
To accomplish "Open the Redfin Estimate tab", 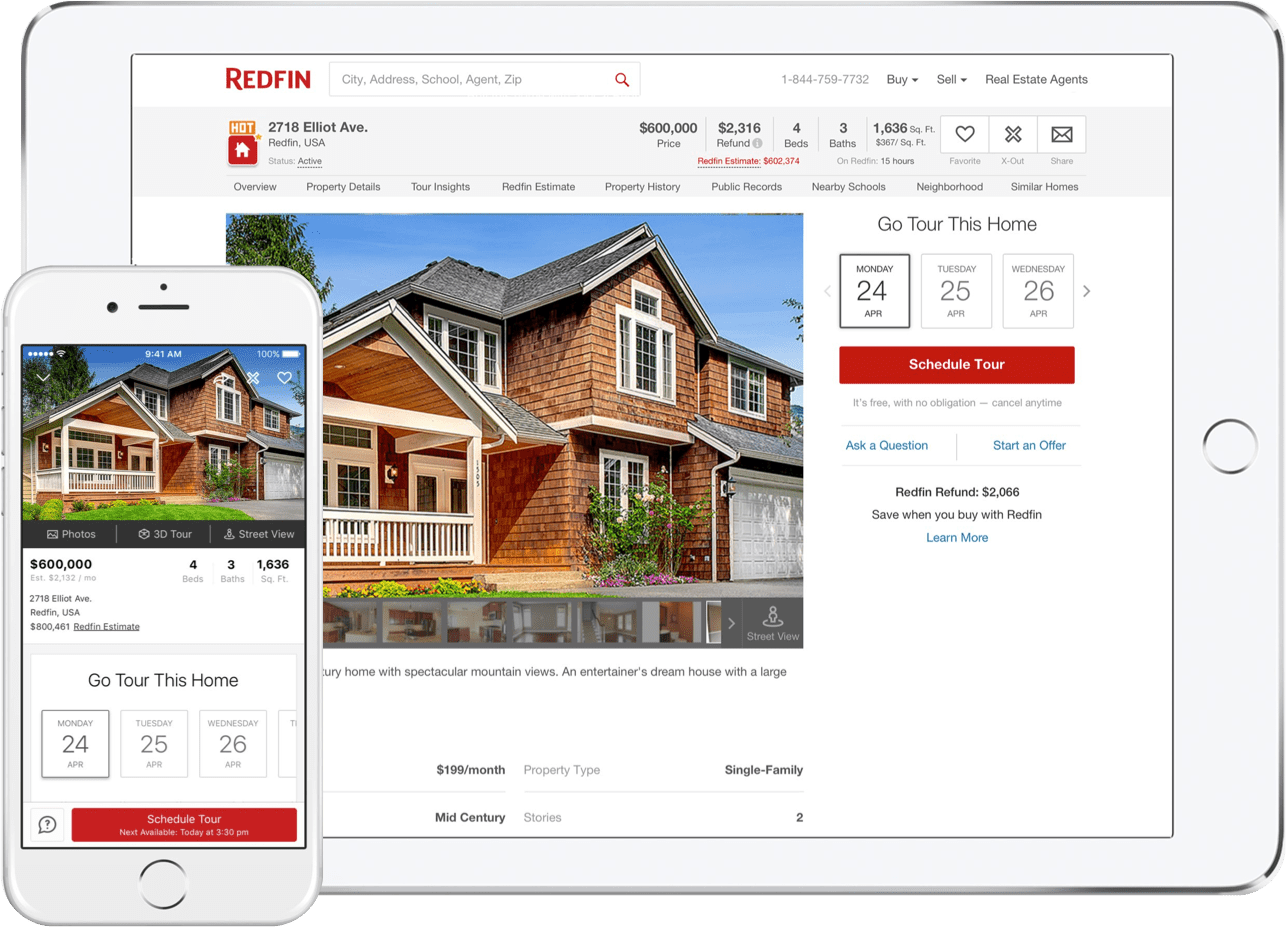I will [539, 187].
